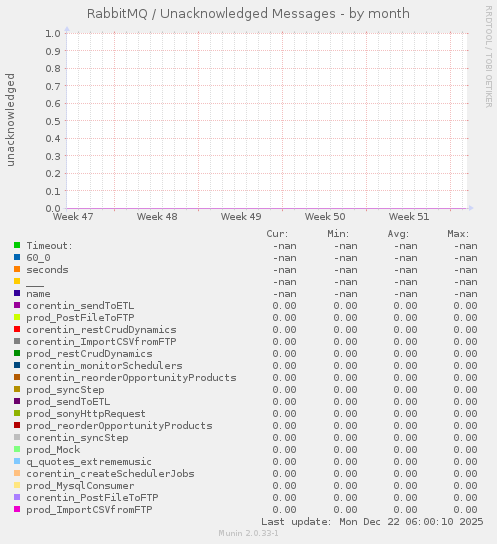Click the purple corentin_sendToETL legend swatch

pyautogui.click(x=17, y=305)
